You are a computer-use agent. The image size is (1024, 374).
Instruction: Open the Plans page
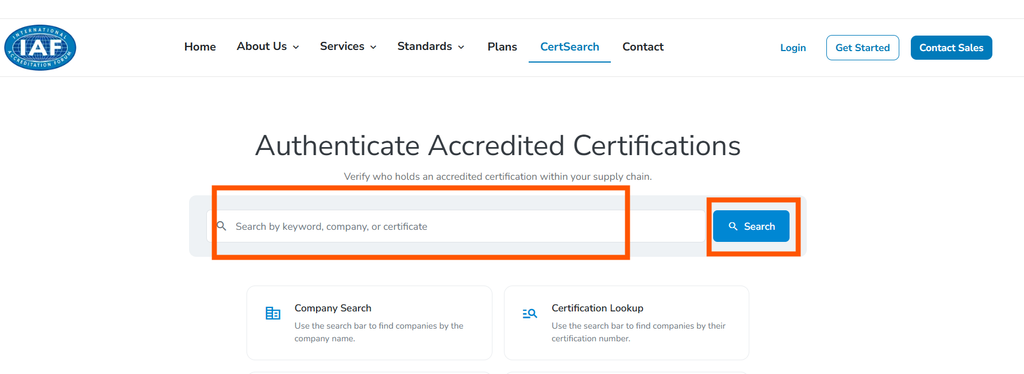point(502,47)
